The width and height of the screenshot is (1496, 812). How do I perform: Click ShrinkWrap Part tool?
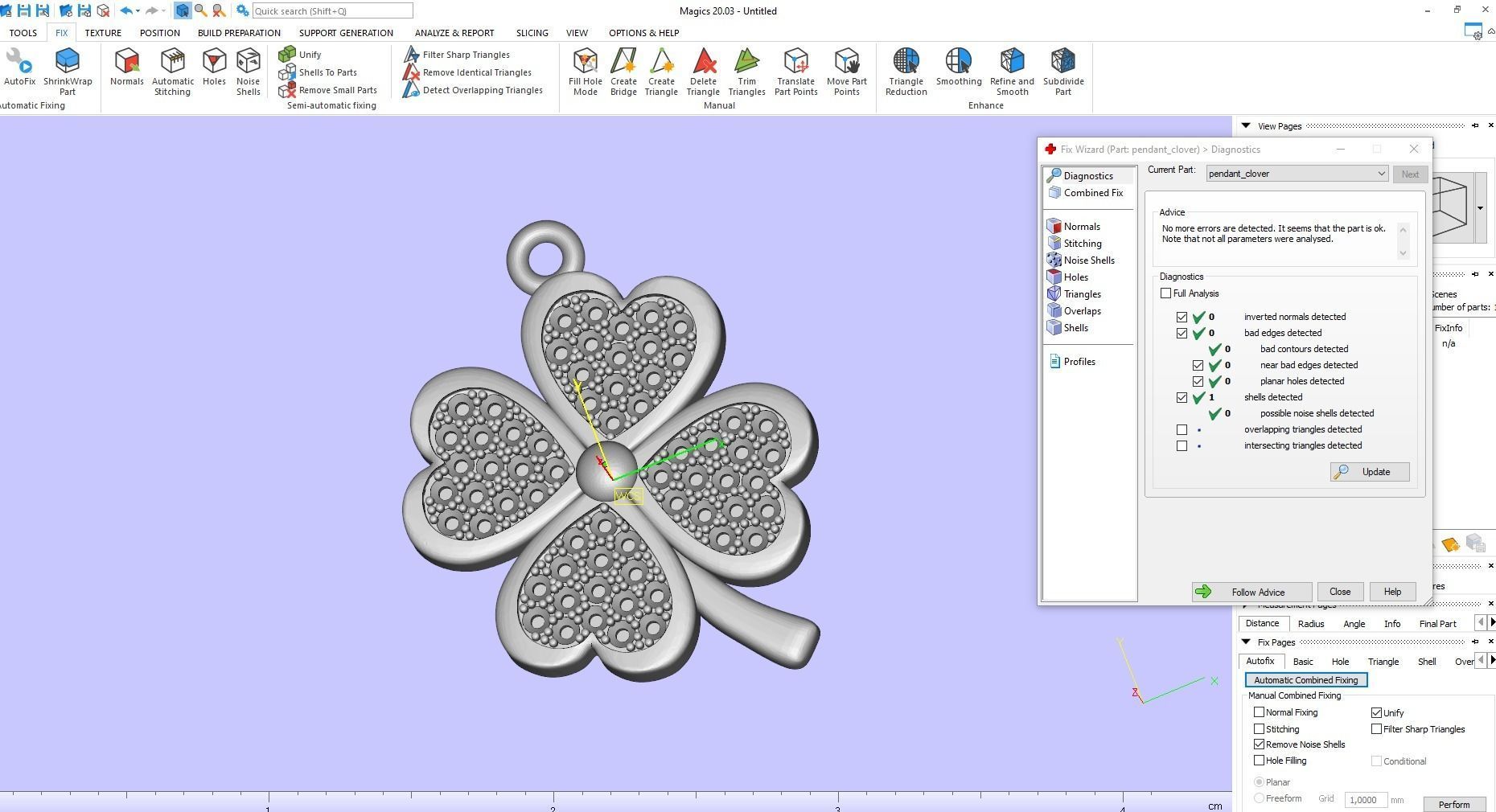tap(68, 72)
